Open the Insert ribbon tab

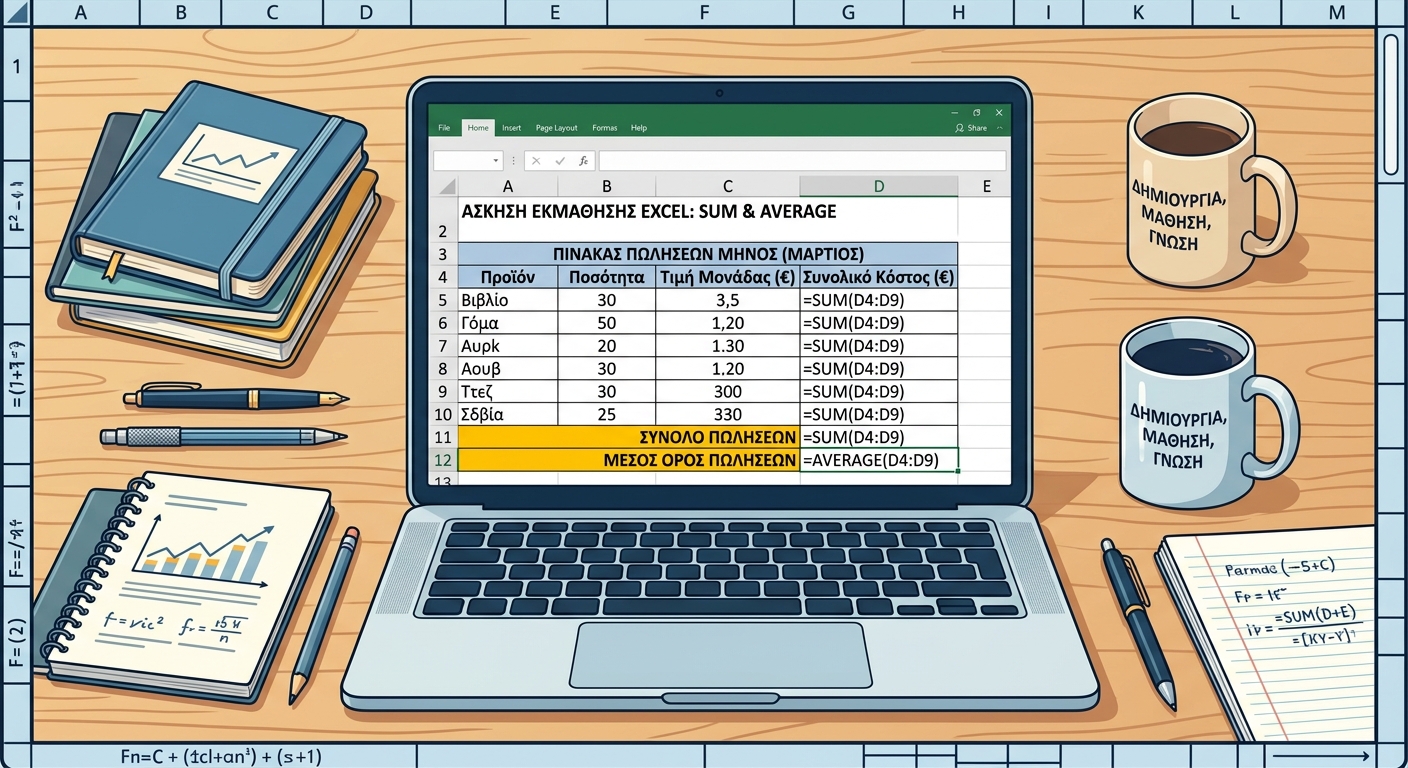(x=512, y=128)
